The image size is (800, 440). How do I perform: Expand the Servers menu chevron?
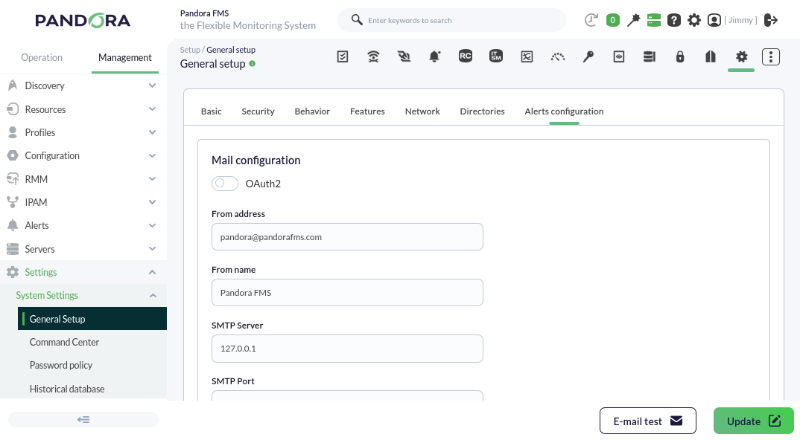pyautogui.click(x=152, y=249)
